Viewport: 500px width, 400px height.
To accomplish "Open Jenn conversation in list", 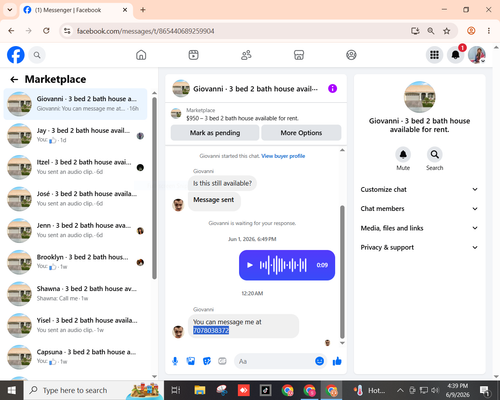I will 75,231.
